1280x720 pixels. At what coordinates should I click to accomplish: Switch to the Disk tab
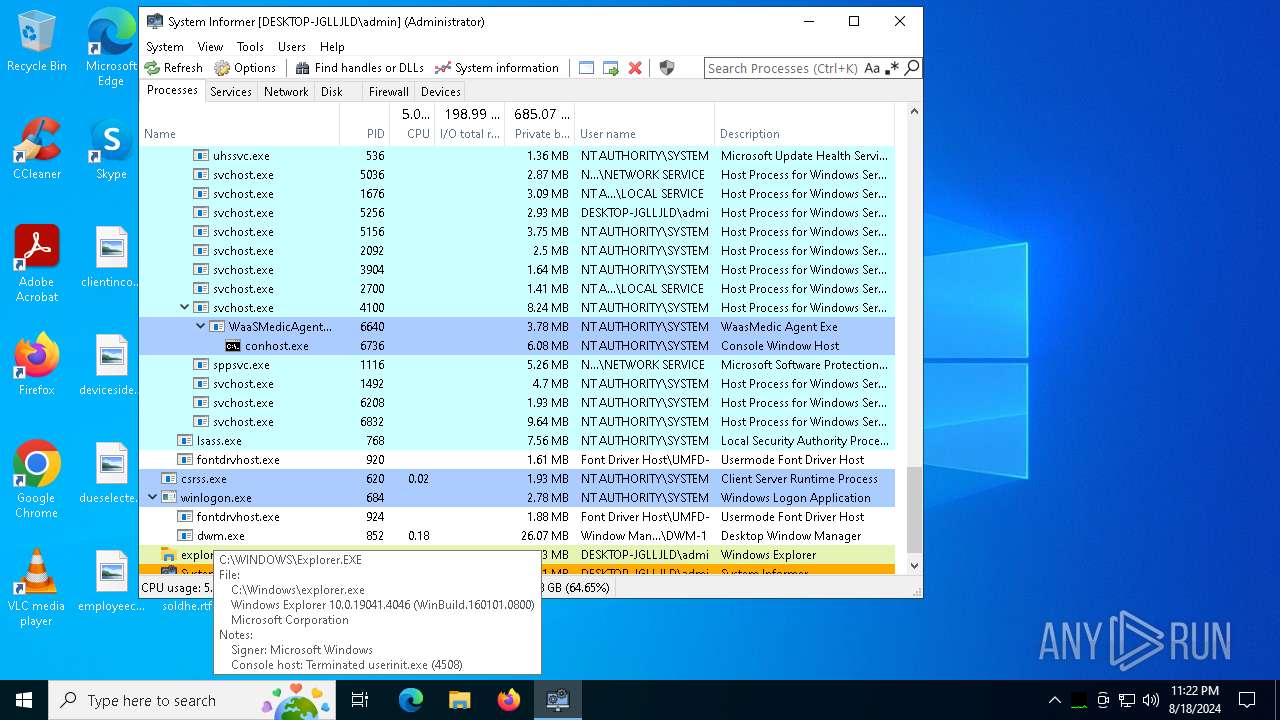[332, 91]
